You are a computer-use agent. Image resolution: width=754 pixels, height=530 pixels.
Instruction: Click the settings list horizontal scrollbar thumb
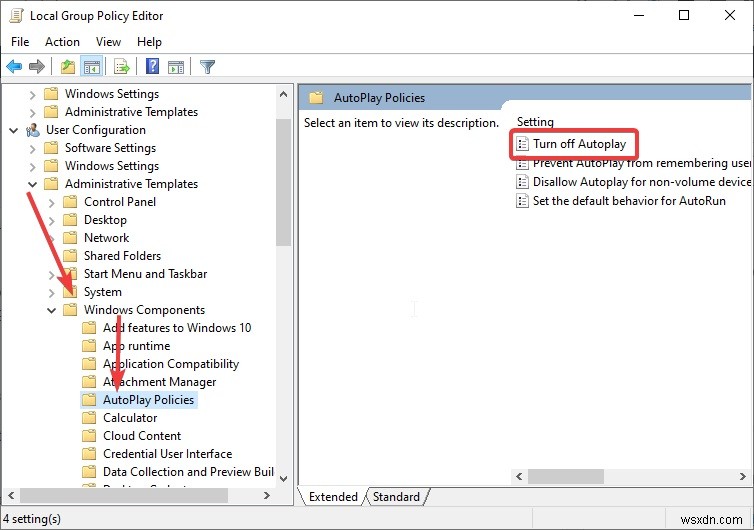(x=566, y=477)
